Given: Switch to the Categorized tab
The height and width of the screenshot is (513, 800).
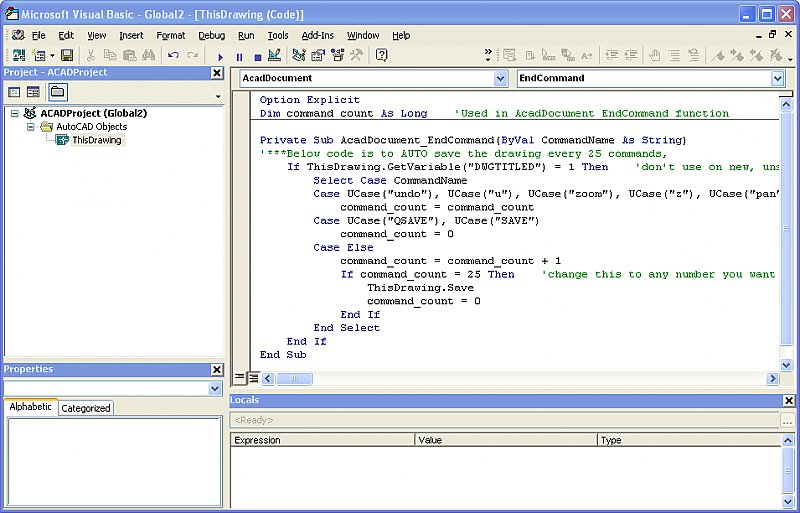Looking at the screenshot, I should pyautogui.click(x=86, y=408).
